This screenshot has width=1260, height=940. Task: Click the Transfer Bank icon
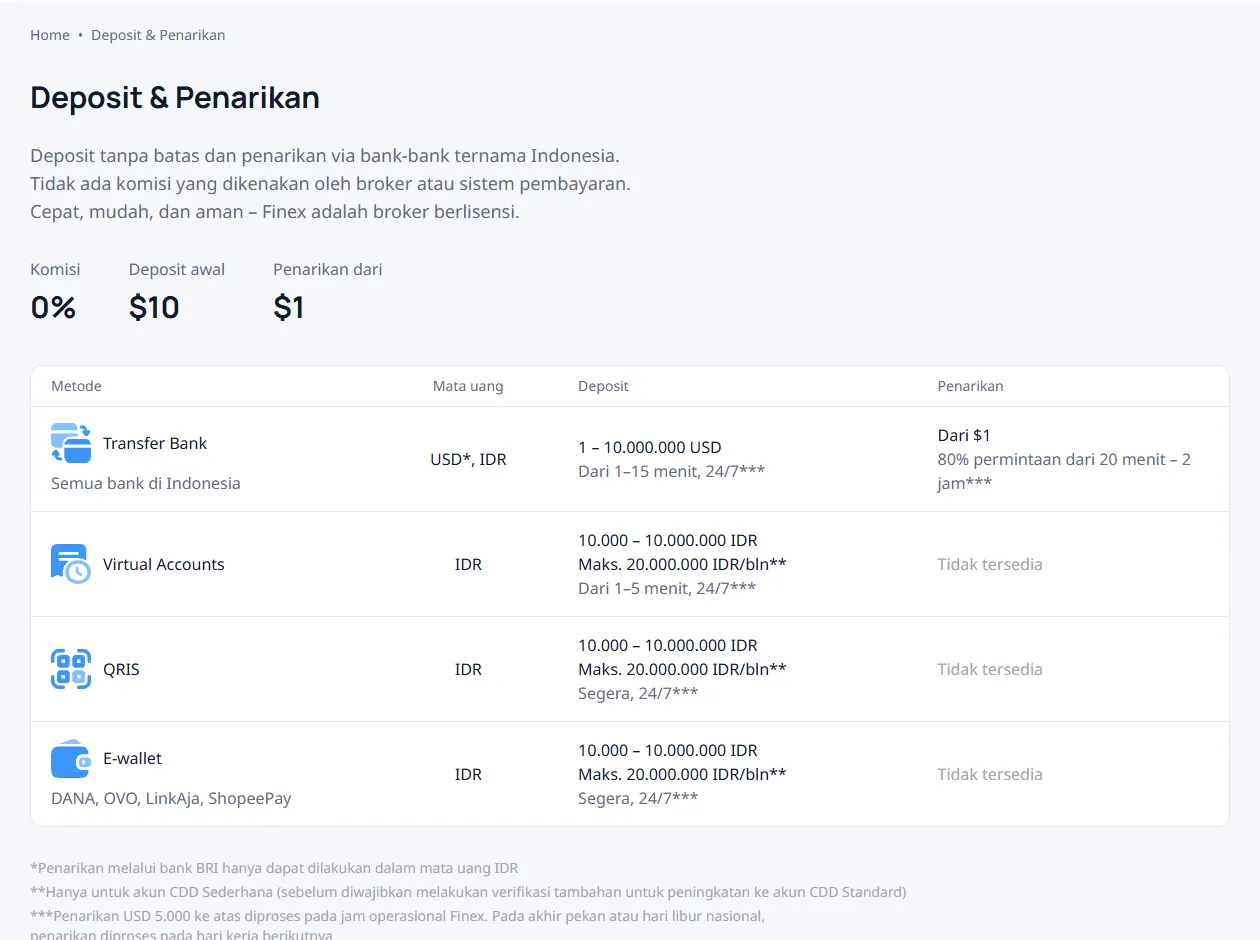pos(71,443)
